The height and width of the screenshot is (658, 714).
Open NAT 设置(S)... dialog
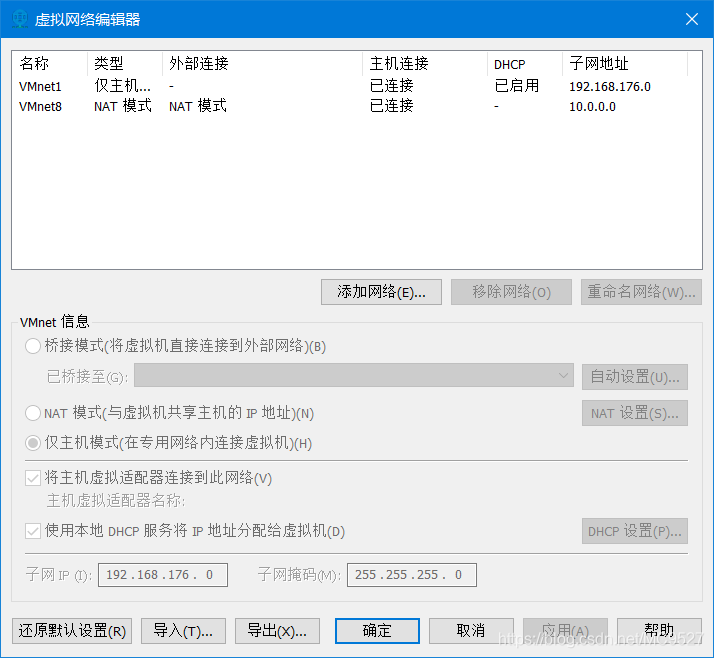pyautogui.click(x=635, y=413)
